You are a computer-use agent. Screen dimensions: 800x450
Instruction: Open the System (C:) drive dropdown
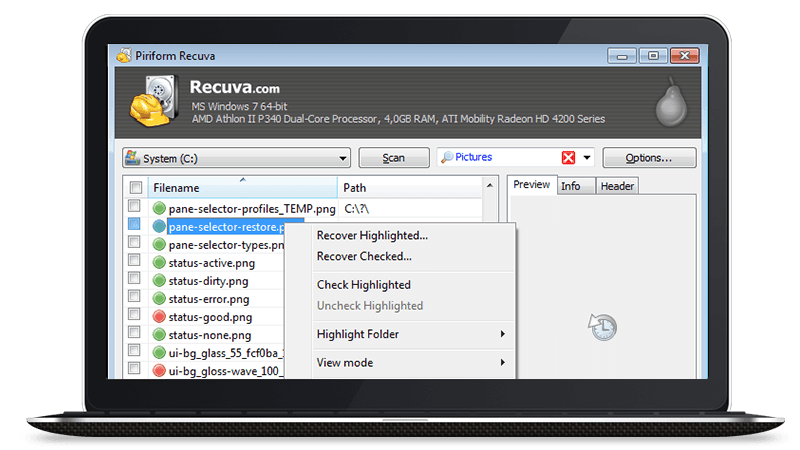(343, 158)
